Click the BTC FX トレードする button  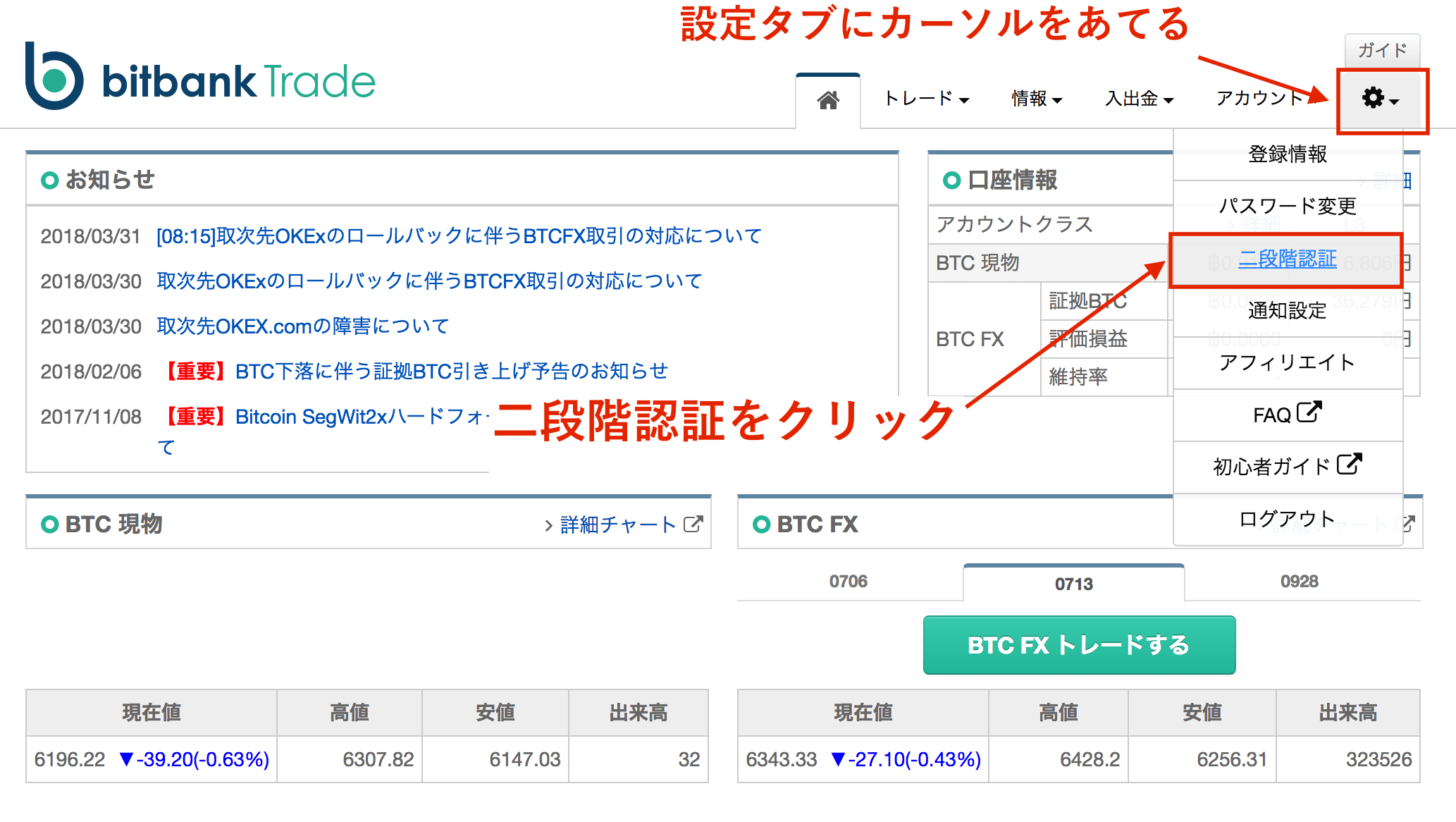point(1079,645)
